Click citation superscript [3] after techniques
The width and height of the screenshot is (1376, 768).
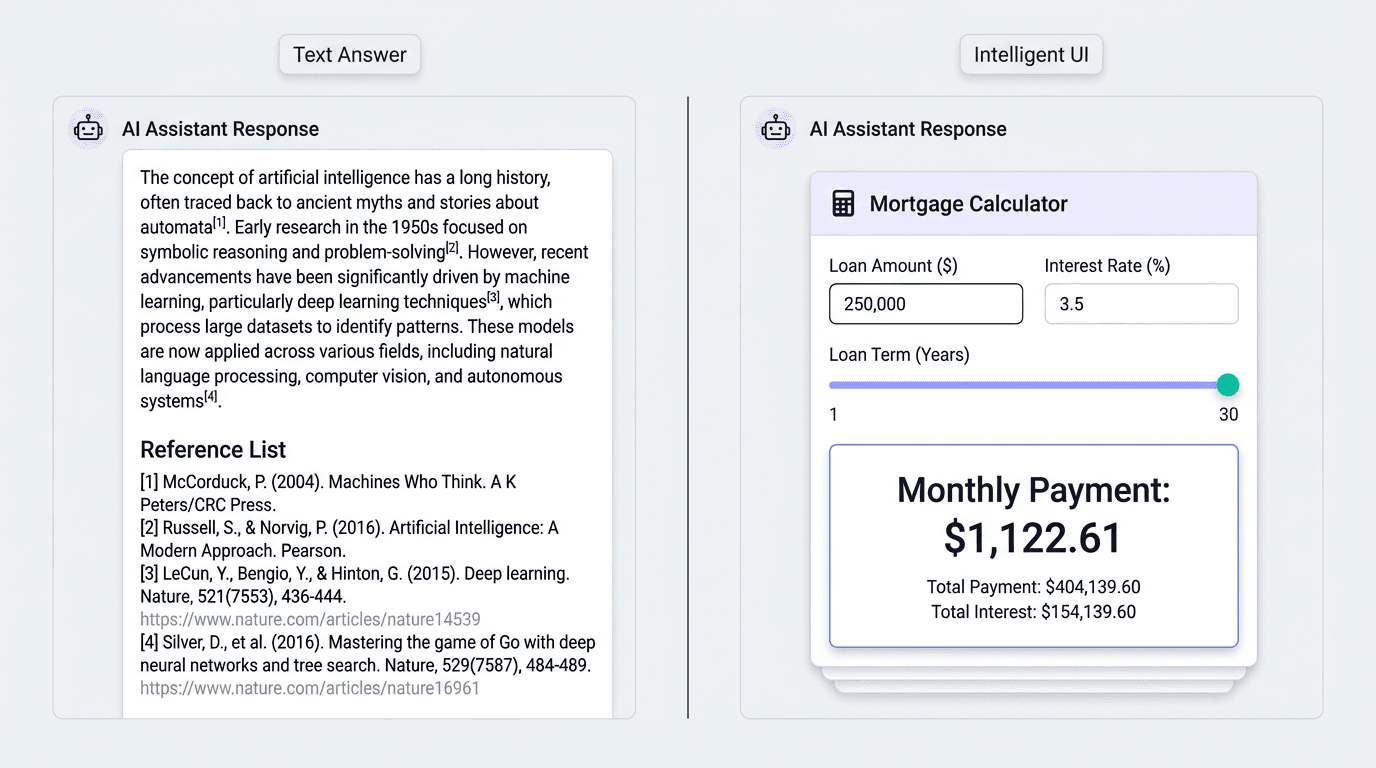coord(493,297)
